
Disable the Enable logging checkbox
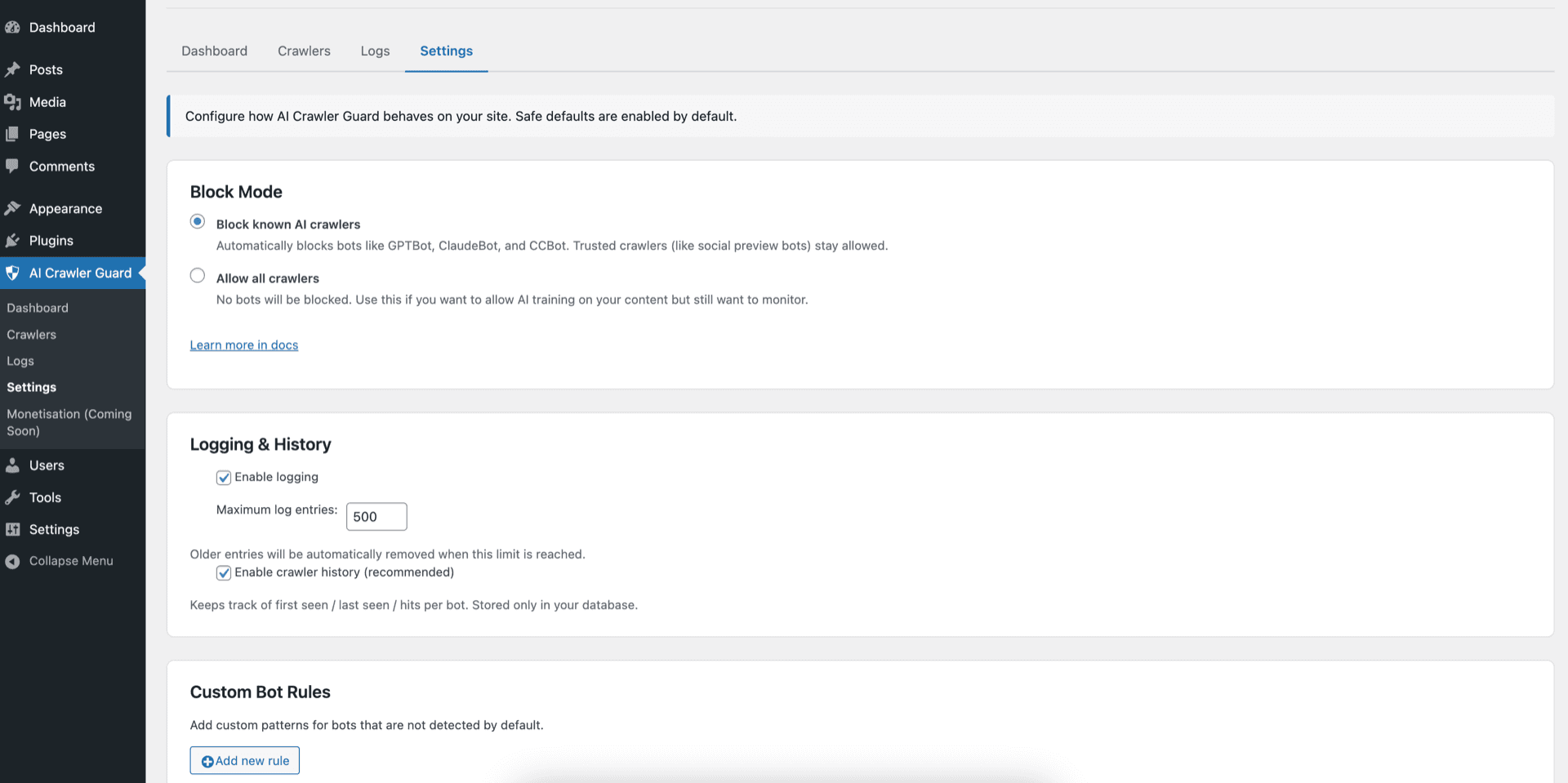pyautogui.click(x=223, y=477)
